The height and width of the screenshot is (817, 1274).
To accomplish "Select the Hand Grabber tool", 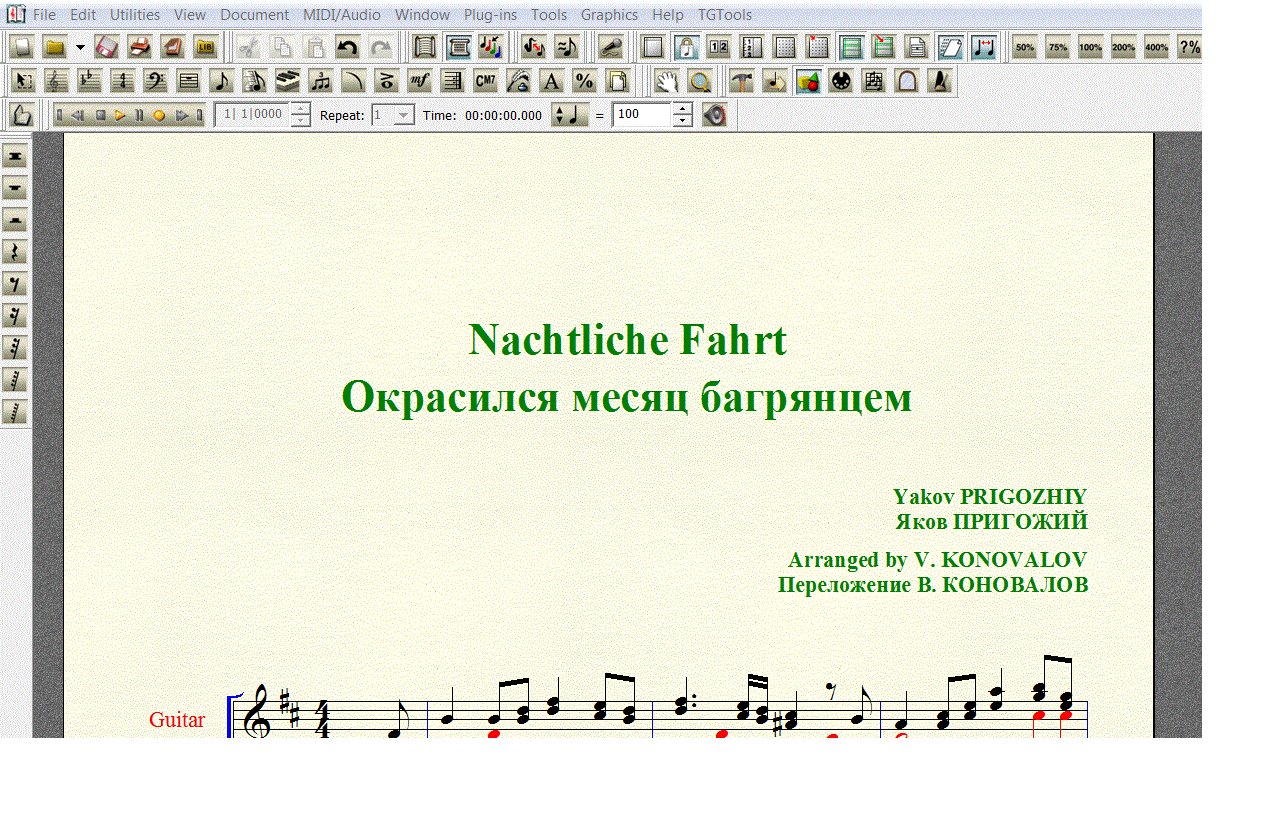I will coord(667,82).
